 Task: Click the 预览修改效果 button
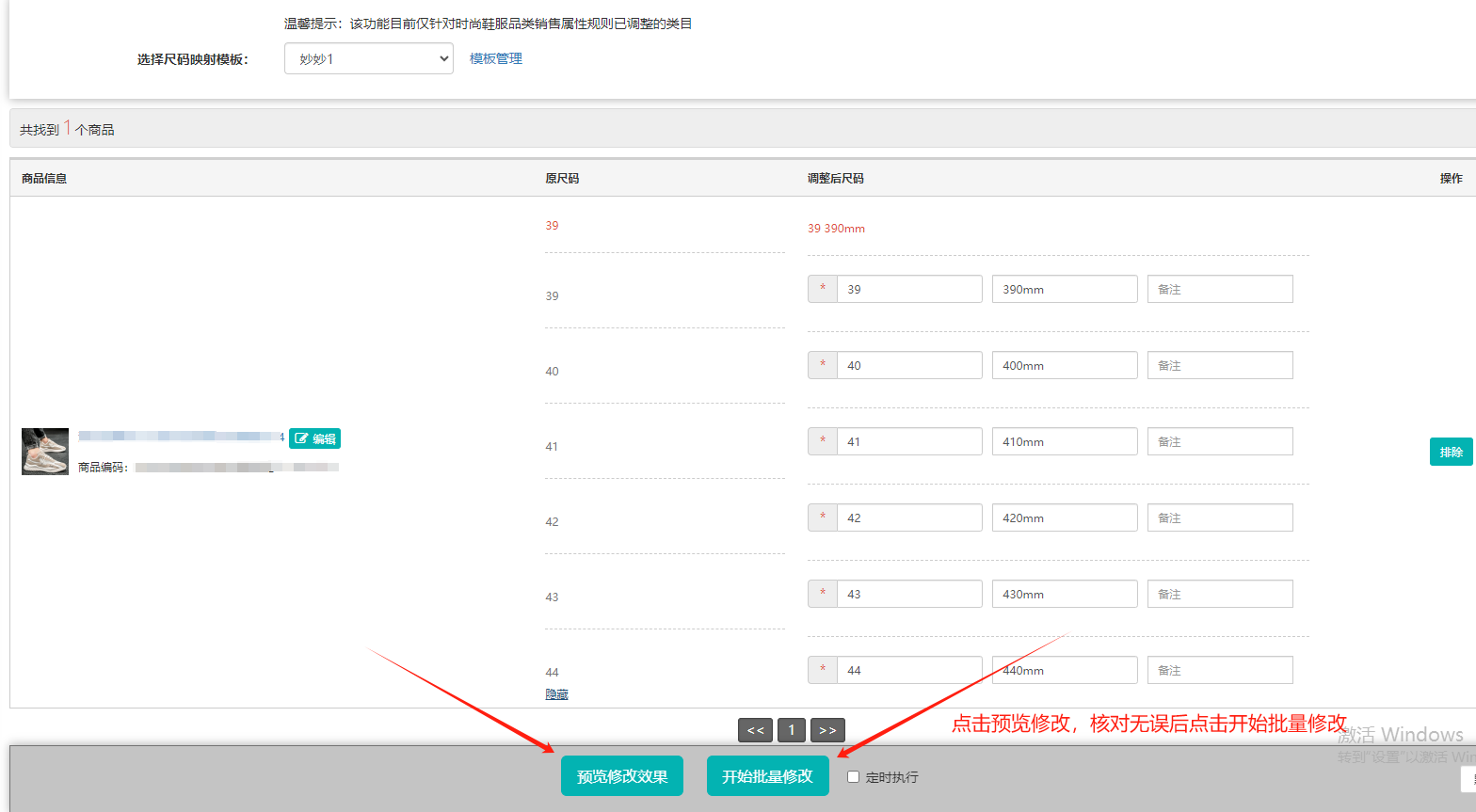(x=621, y=776)
